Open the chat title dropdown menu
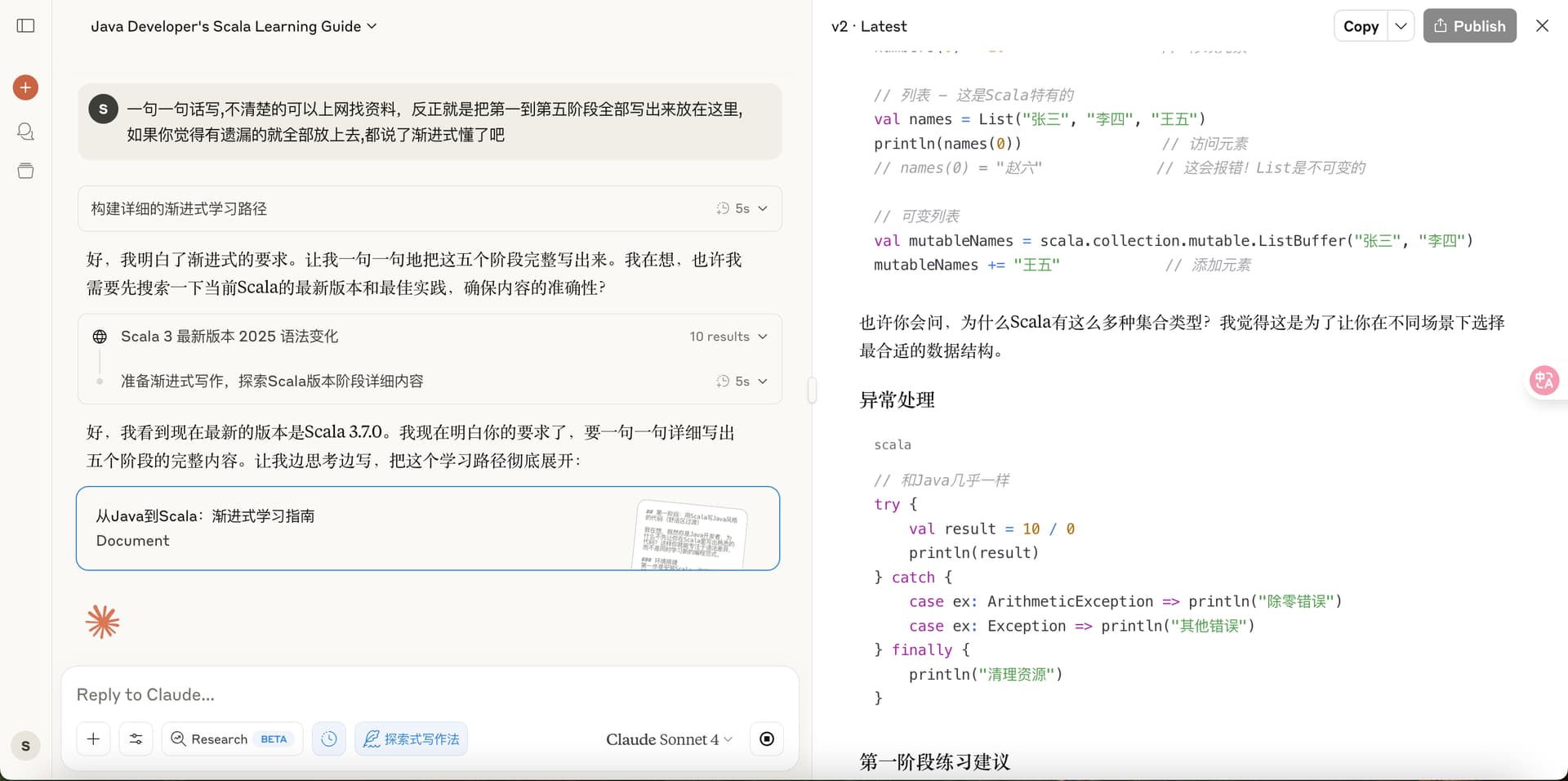Viewport: 1568px width, 781px height. point(234,26)
